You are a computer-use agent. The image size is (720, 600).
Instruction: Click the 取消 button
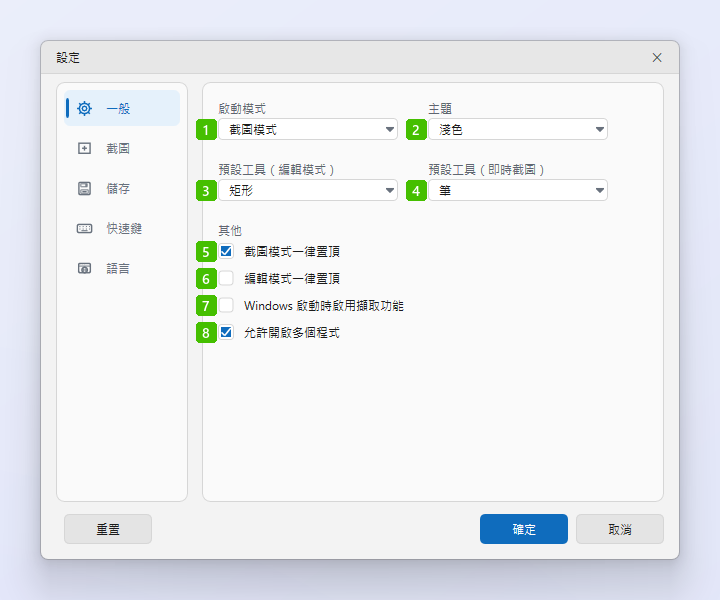pos(620,529)
